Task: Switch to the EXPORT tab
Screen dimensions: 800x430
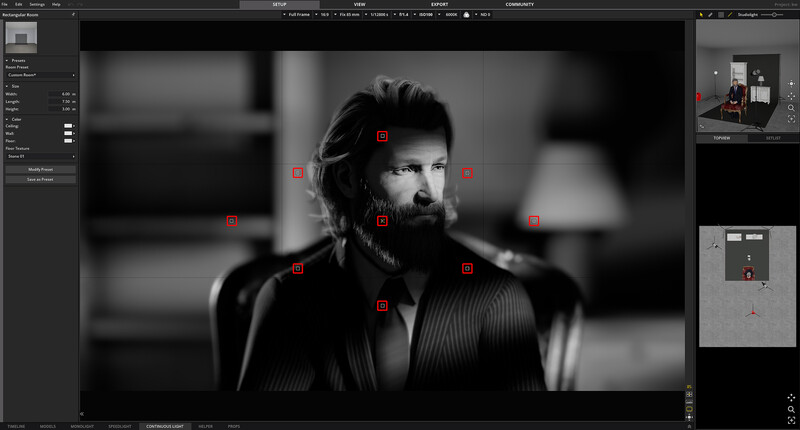Action: (x=439, y=4)
